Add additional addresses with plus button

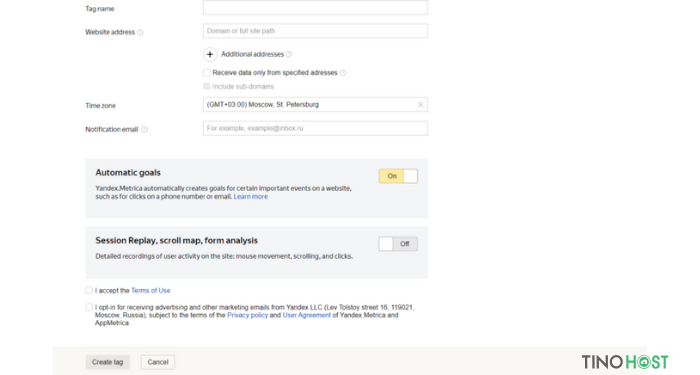[210, 54]
